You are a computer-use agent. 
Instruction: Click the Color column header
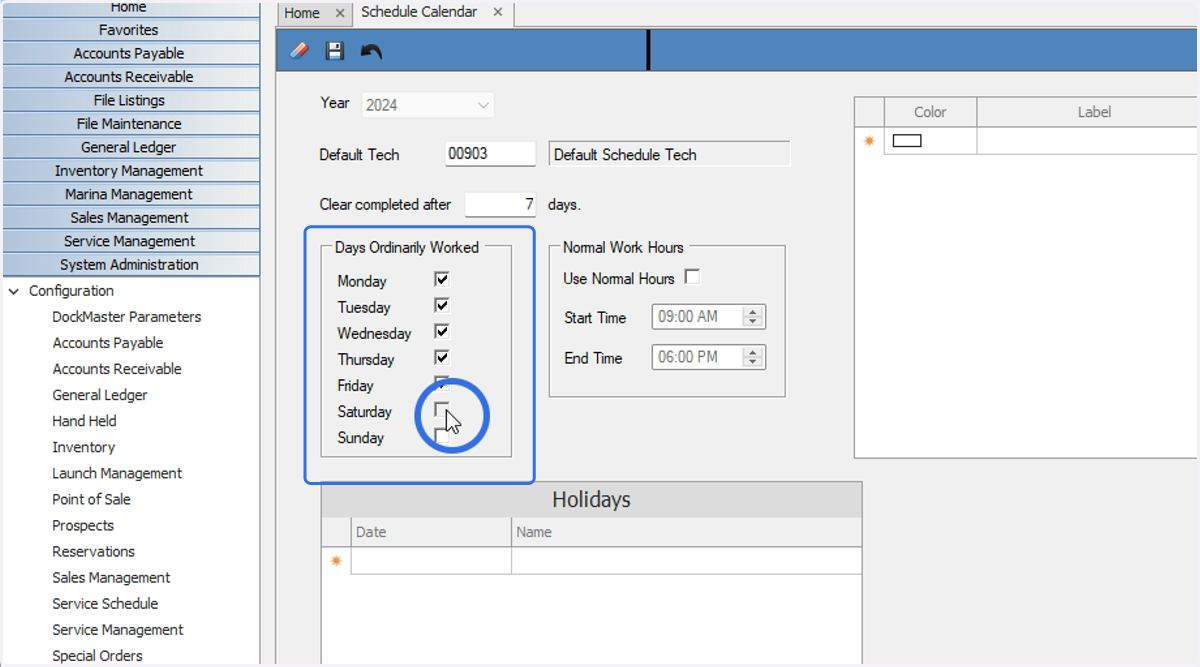tap(930, 112)
